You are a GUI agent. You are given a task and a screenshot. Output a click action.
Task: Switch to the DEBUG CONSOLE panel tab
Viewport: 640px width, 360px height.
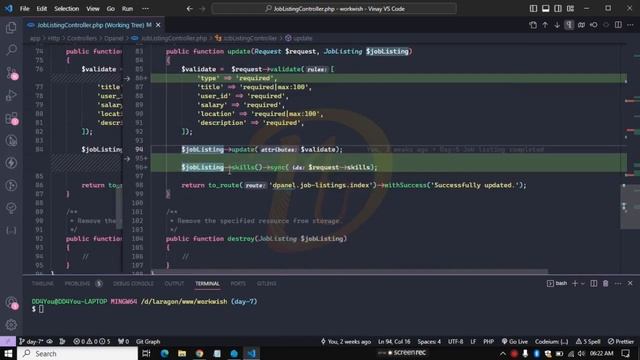[x=133, y=284]
